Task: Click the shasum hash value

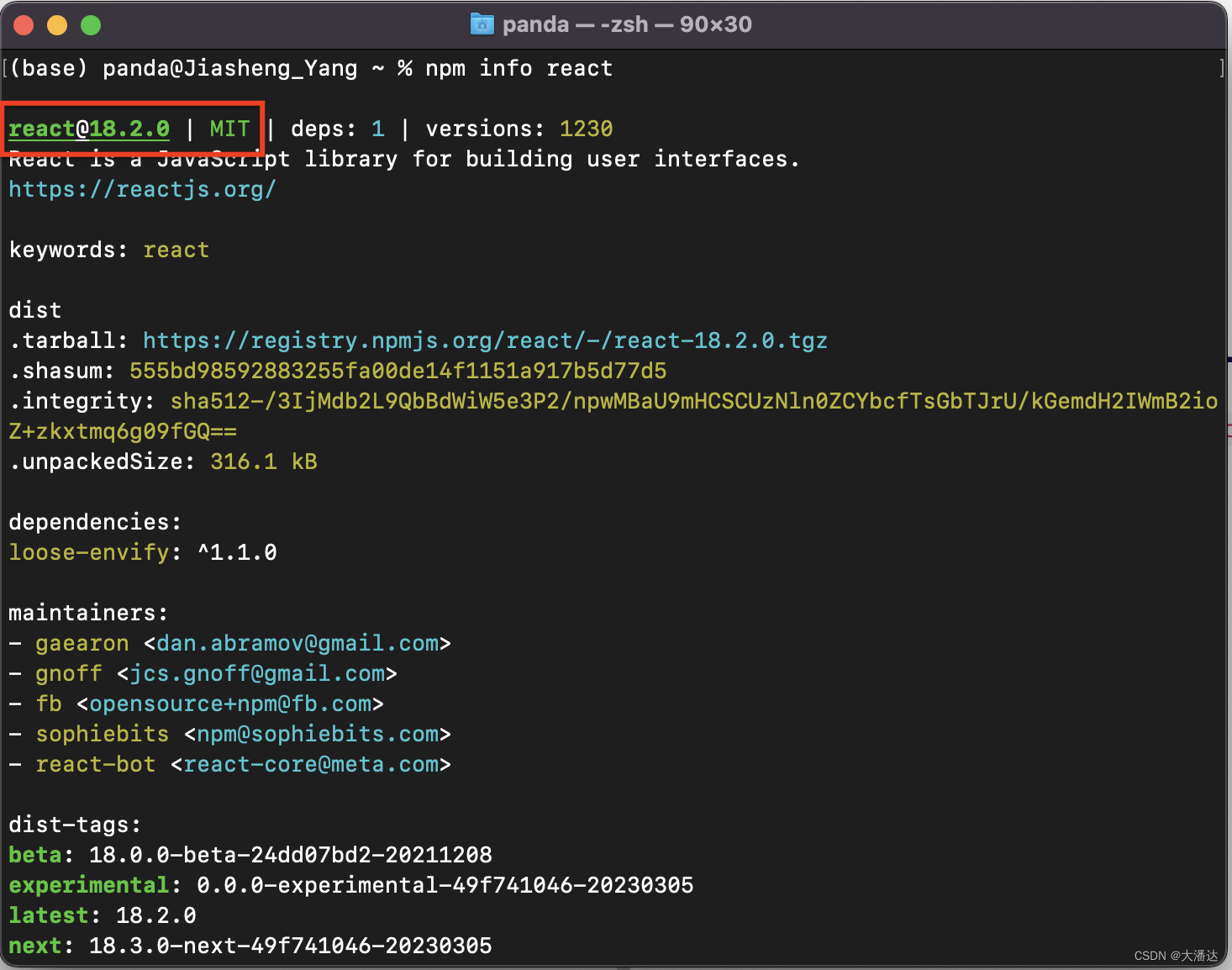Action: (x=398, y=371)
